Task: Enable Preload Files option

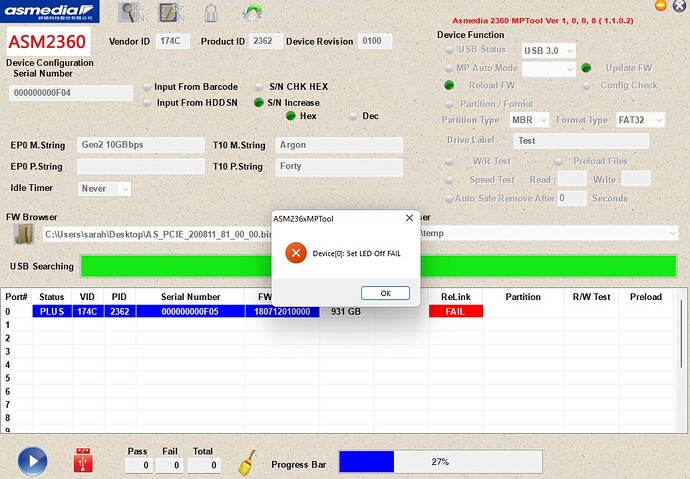Action: pos(558,161)
